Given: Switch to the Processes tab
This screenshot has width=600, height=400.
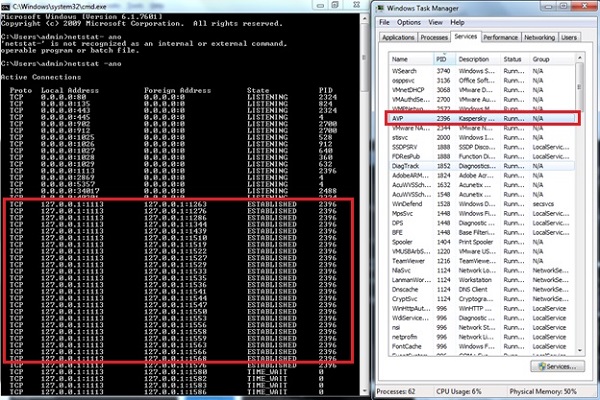Looking at the screenshot, I should [x=434, y=37].
